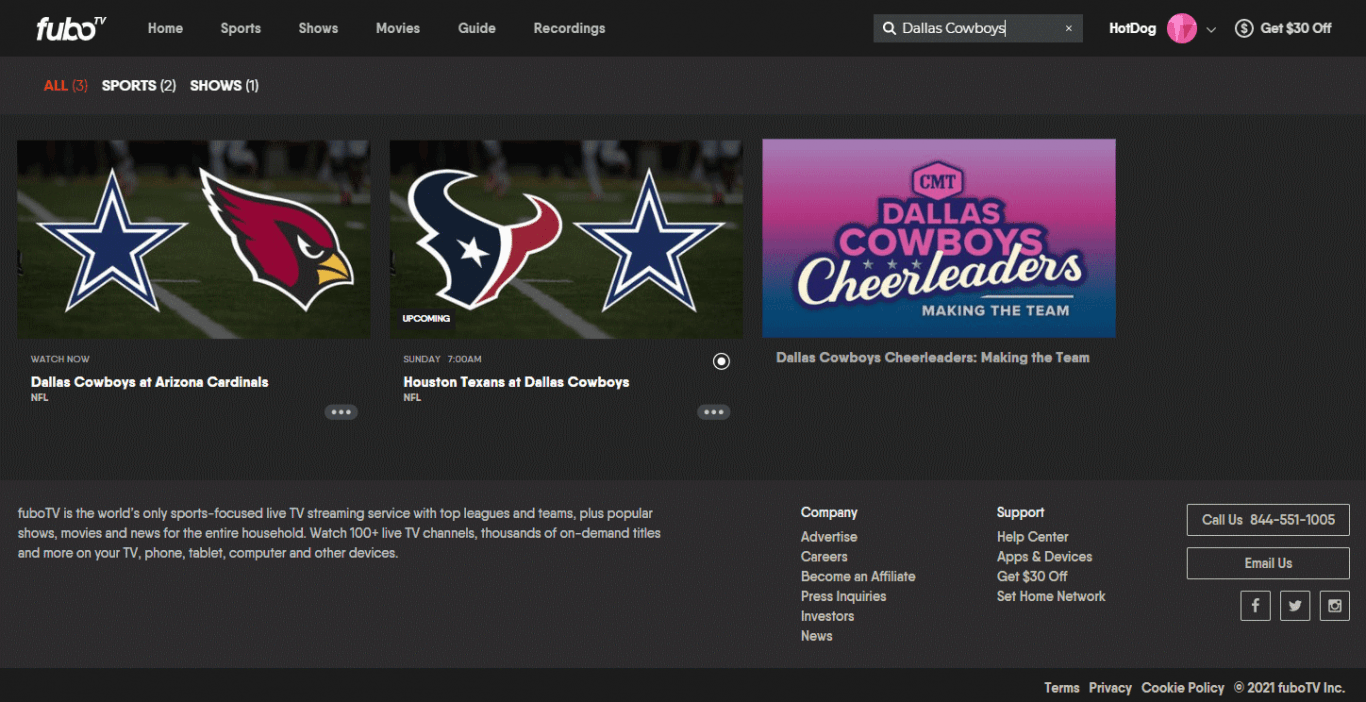1366x702 pixels.
Task: Open the News footer link
Action: click(x=817, y=636)
